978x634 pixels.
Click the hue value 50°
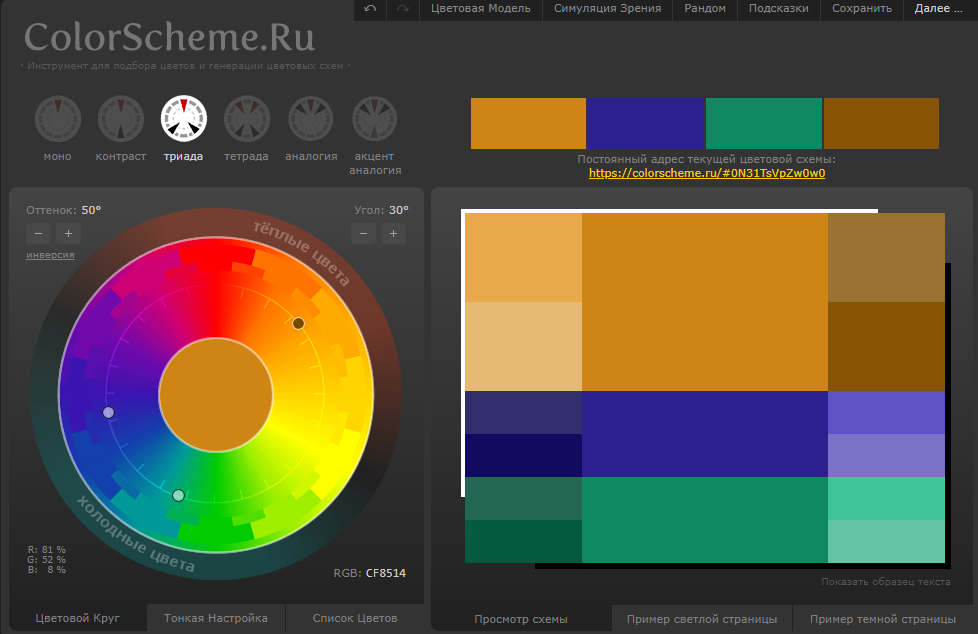[91, 210]
